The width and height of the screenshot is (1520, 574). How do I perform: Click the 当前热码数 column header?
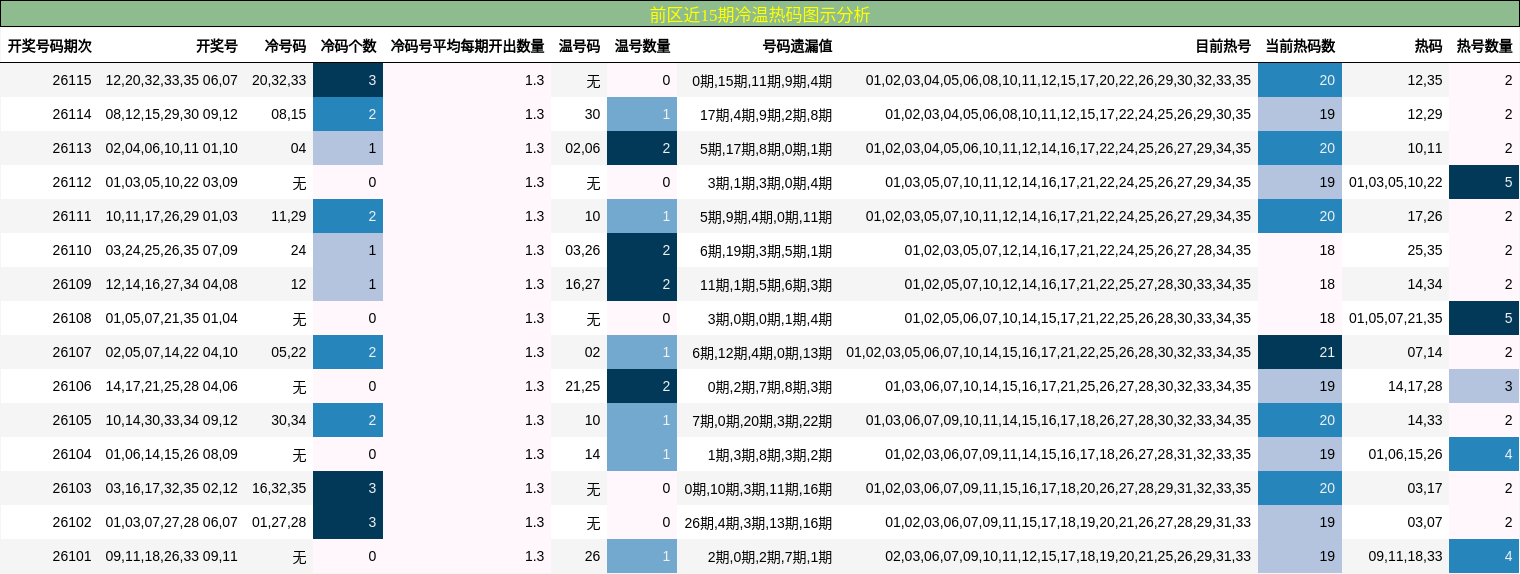pyautogui.click(x=1300, y=46)
